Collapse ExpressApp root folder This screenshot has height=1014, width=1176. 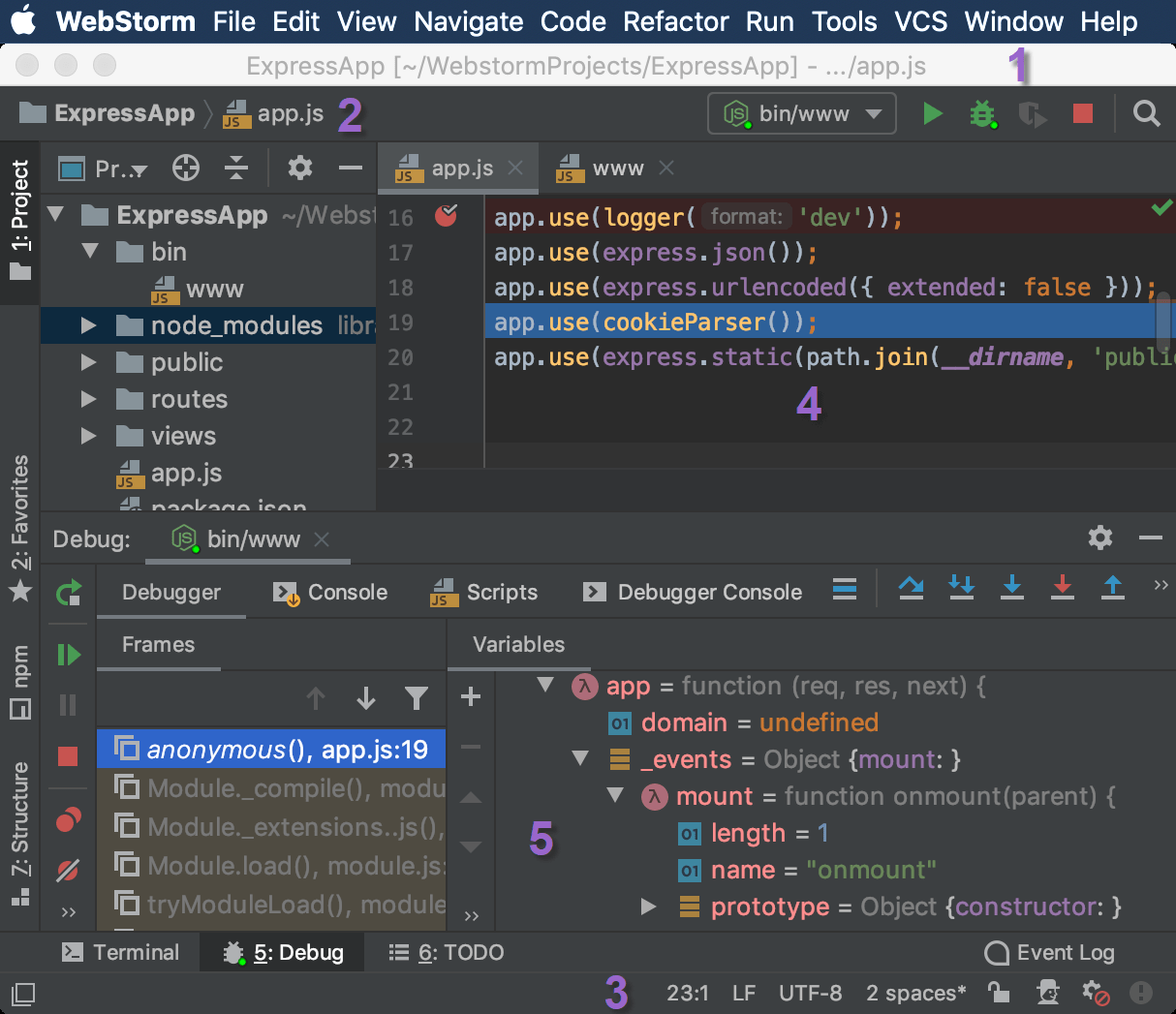(56, 215)
